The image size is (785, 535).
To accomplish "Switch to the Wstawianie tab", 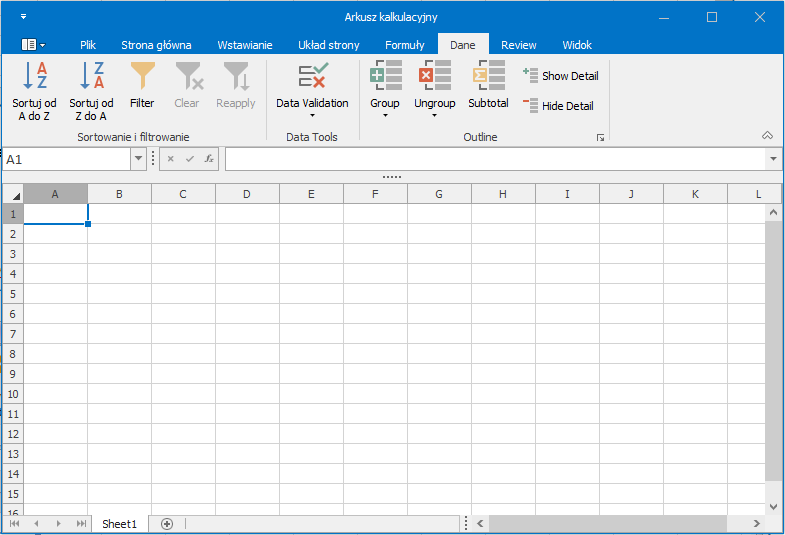I will click(245, 45).
